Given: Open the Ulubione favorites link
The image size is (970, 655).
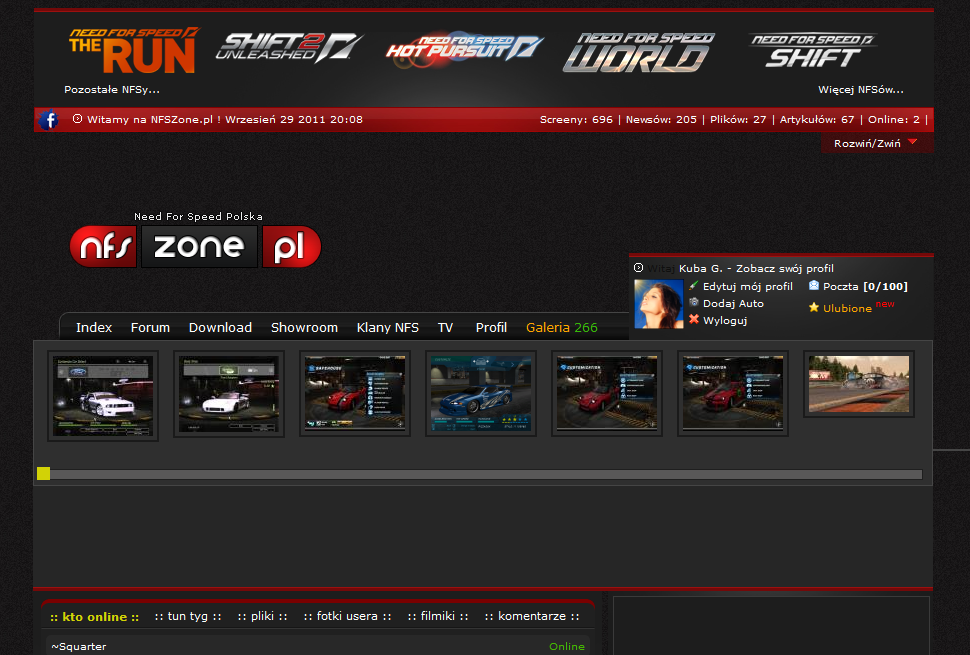Looking at the screenshot, I should pos(846,308).
